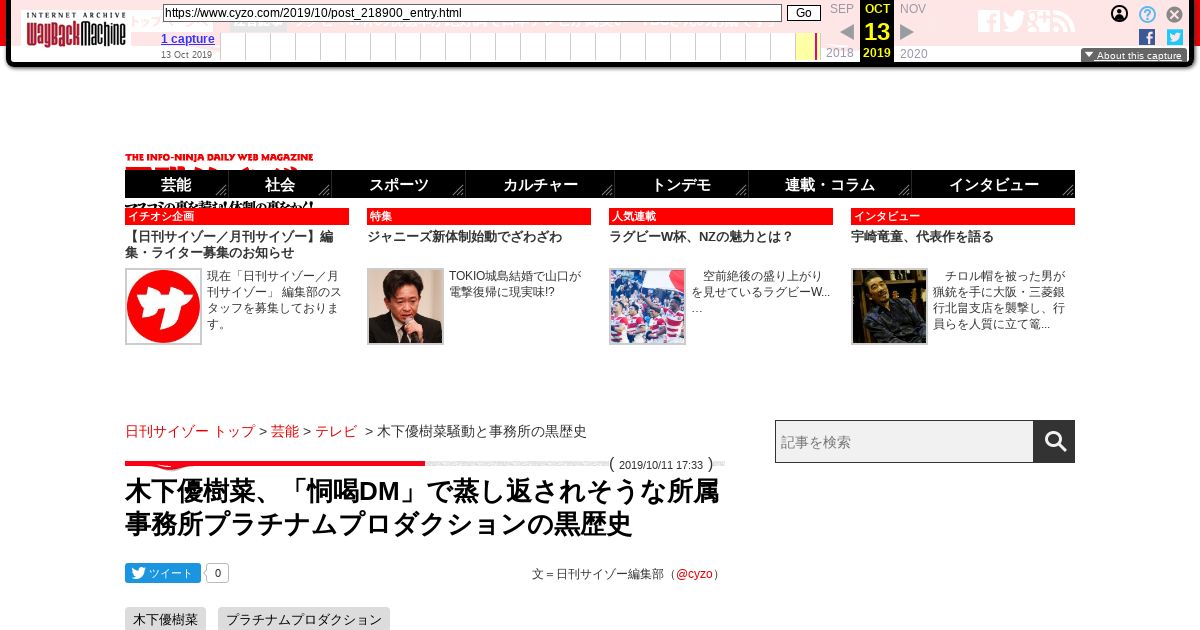Open the 編集・ライター募集のお知らせ headline
Image resolution: width=1200 pixels, height=630 pixels.
(x=229, y=245)
